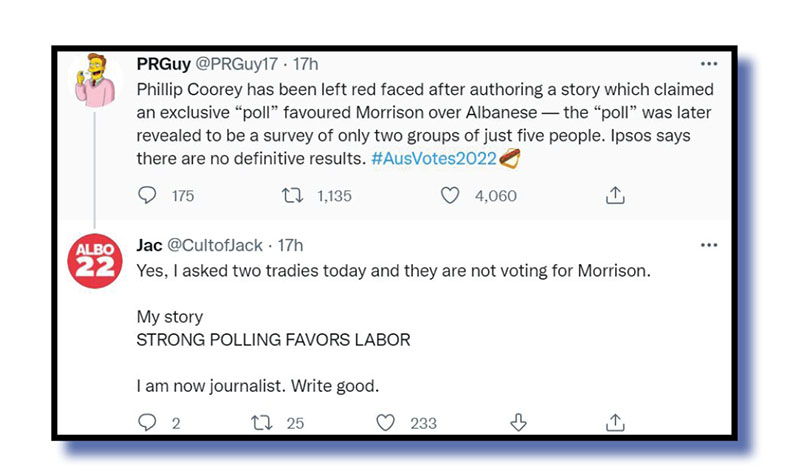Click the download arrow on Jac's tweet
The image size is (794, 475).
518,423
